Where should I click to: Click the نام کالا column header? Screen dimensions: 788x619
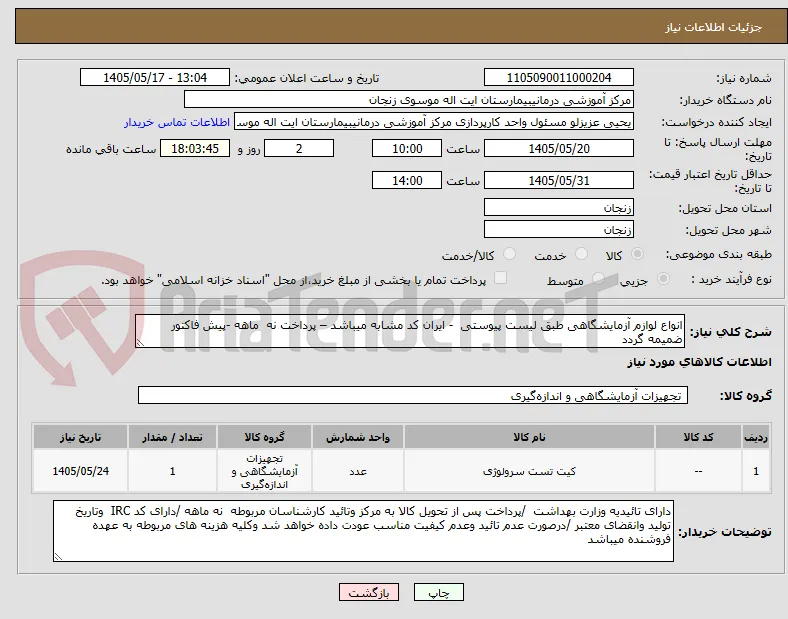[529, 437]
